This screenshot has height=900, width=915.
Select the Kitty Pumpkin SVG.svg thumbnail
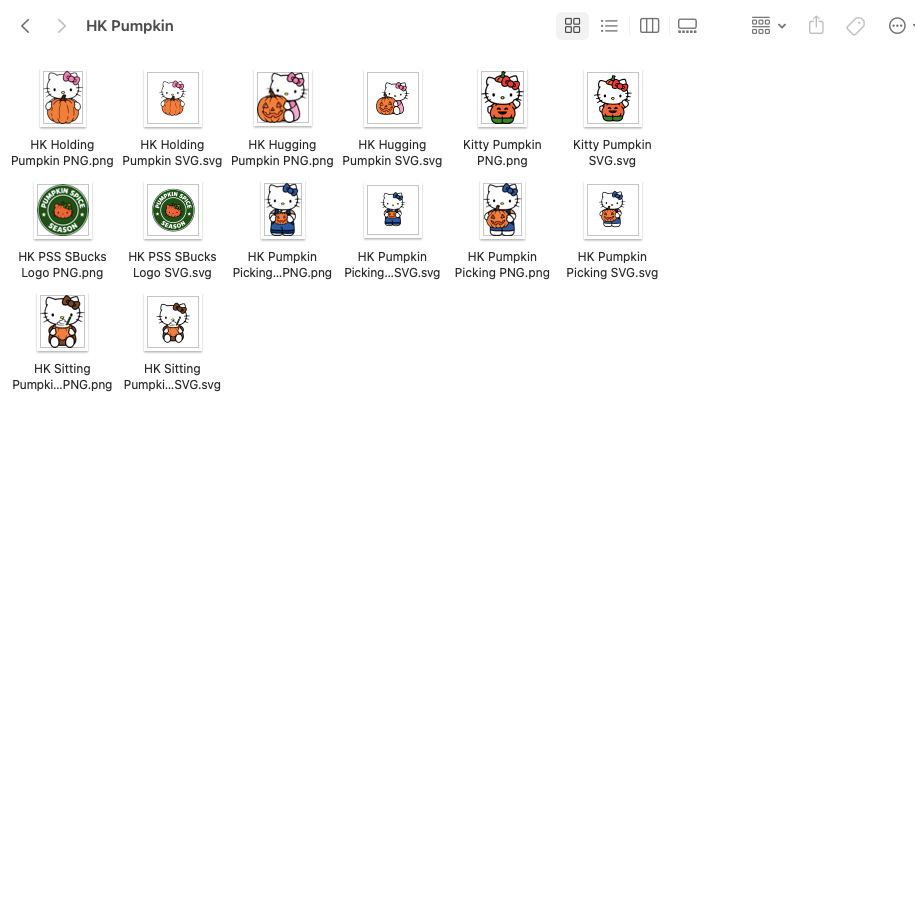pyautogui.click(x=613, y=98)
